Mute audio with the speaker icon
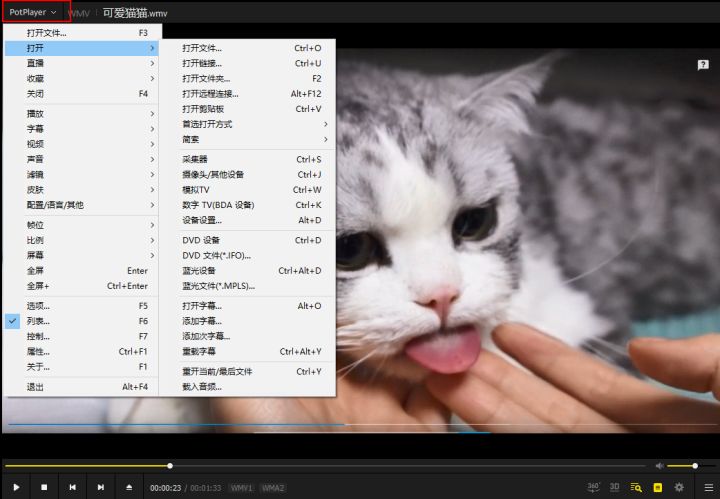 (659, 466)
